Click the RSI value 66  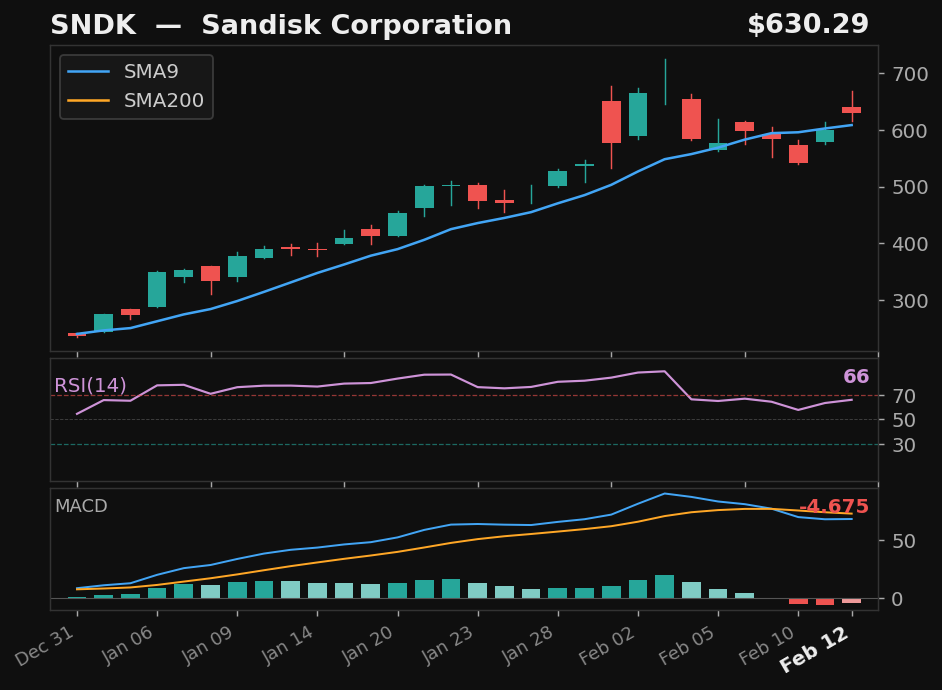856,377
